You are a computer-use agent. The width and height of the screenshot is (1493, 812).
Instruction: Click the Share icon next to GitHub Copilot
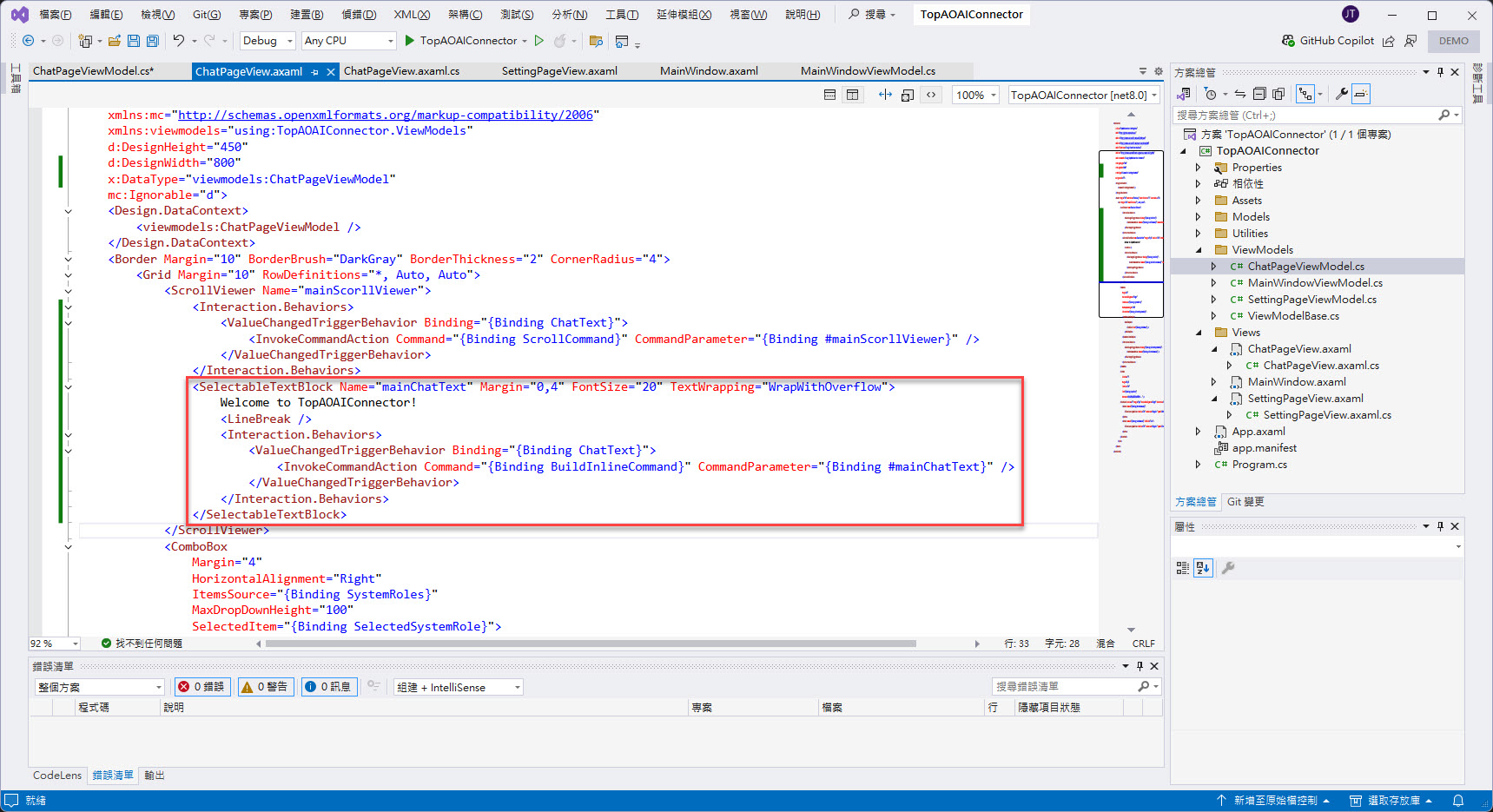pos(1388,41)
